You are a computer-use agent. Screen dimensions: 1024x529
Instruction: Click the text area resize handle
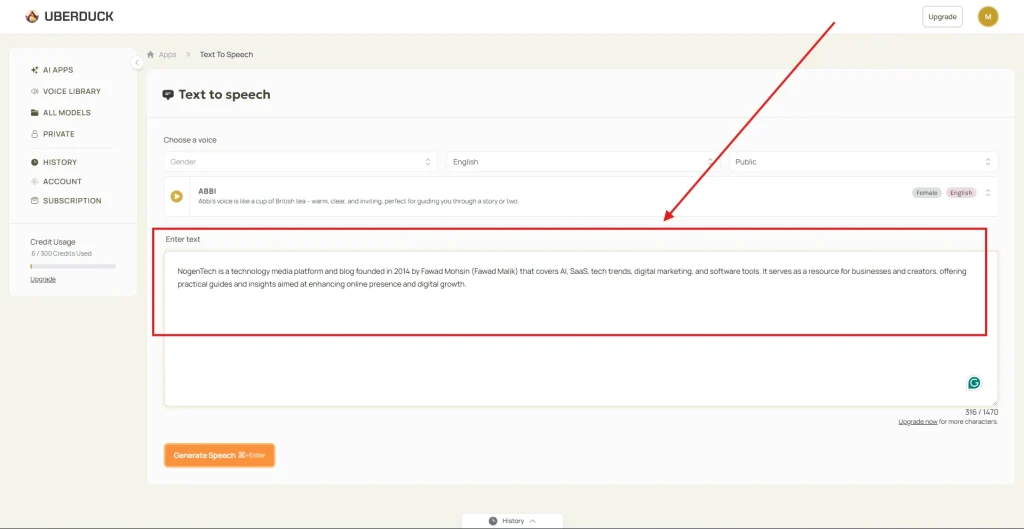click(x=995, y=403)
